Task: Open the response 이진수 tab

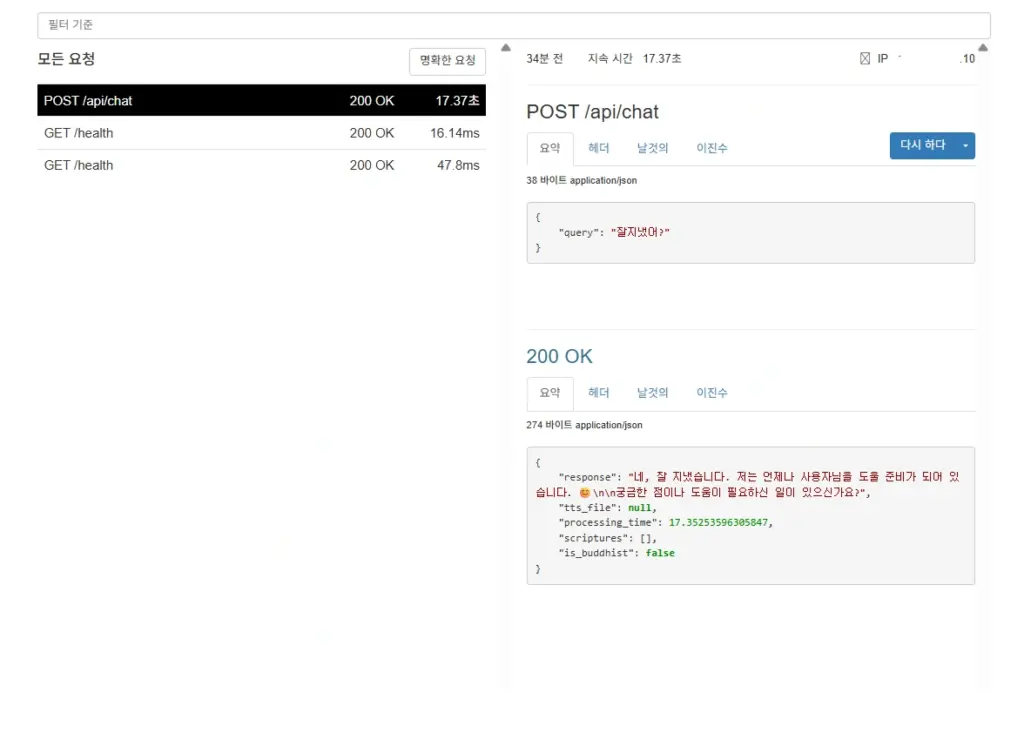Action: (712, 393)
